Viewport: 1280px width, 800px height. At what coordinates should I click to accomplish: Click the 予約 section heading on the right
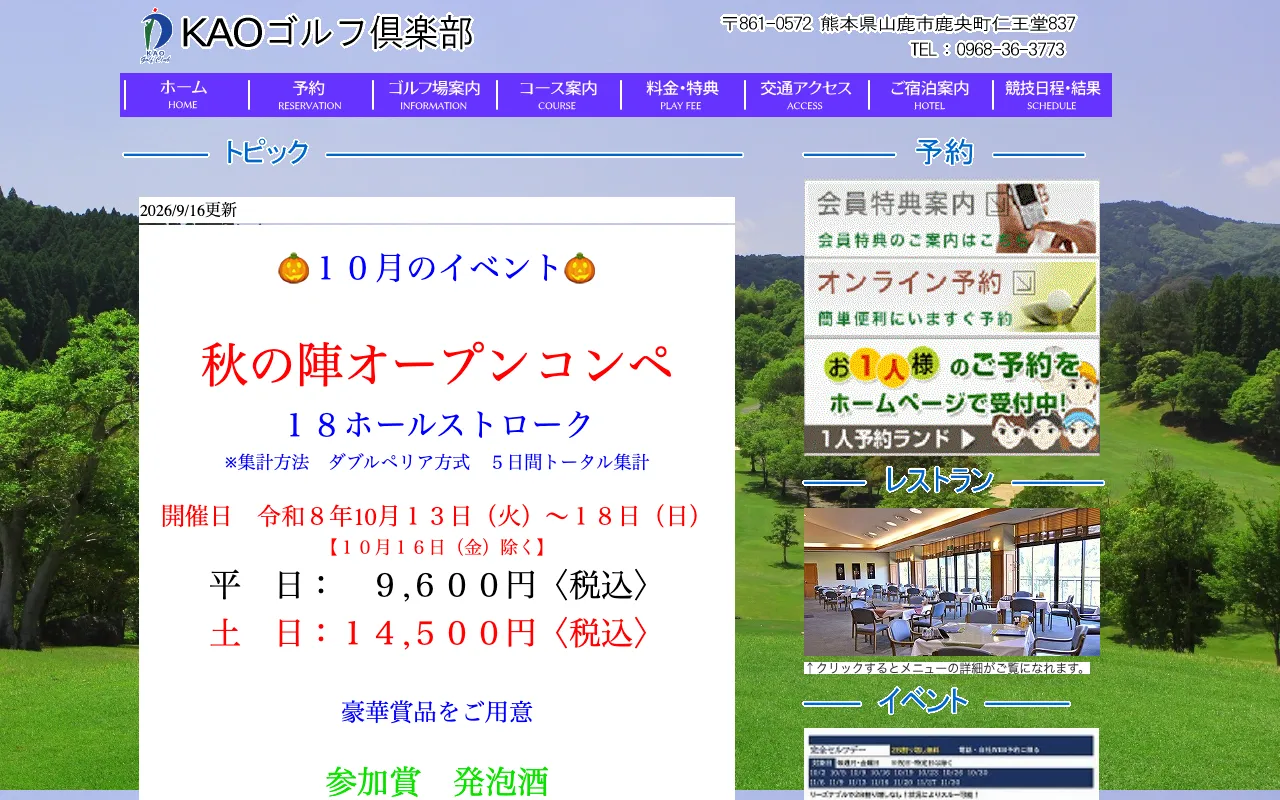pyautogui.click(x=944, y=152)
